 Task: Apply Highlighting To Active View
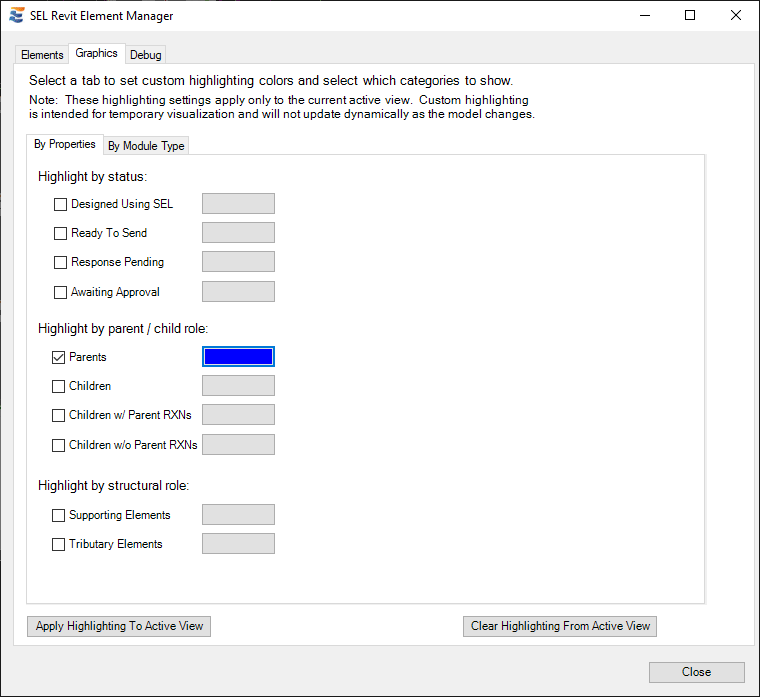tap(119, 626)
